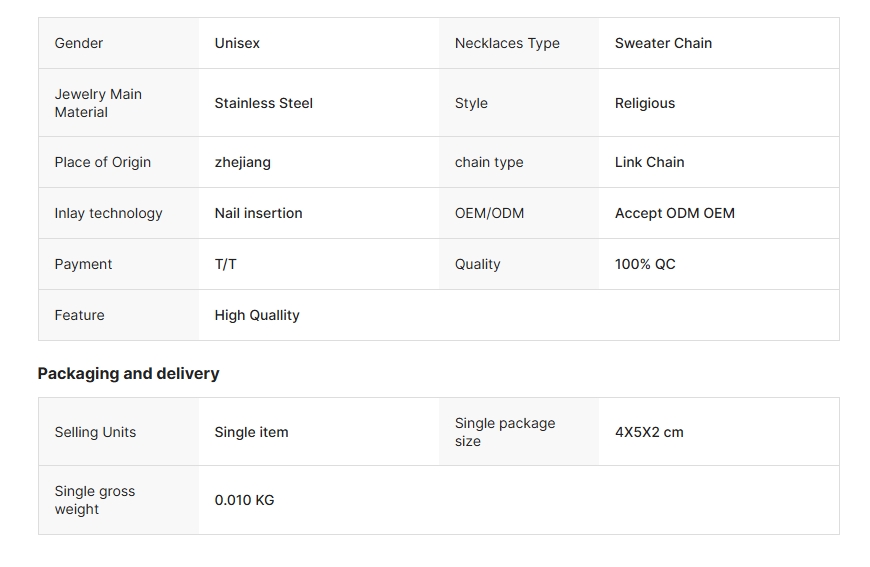Click the Inlay technology label
Viewport: 870px width, 567px height.
coord(108,213)
